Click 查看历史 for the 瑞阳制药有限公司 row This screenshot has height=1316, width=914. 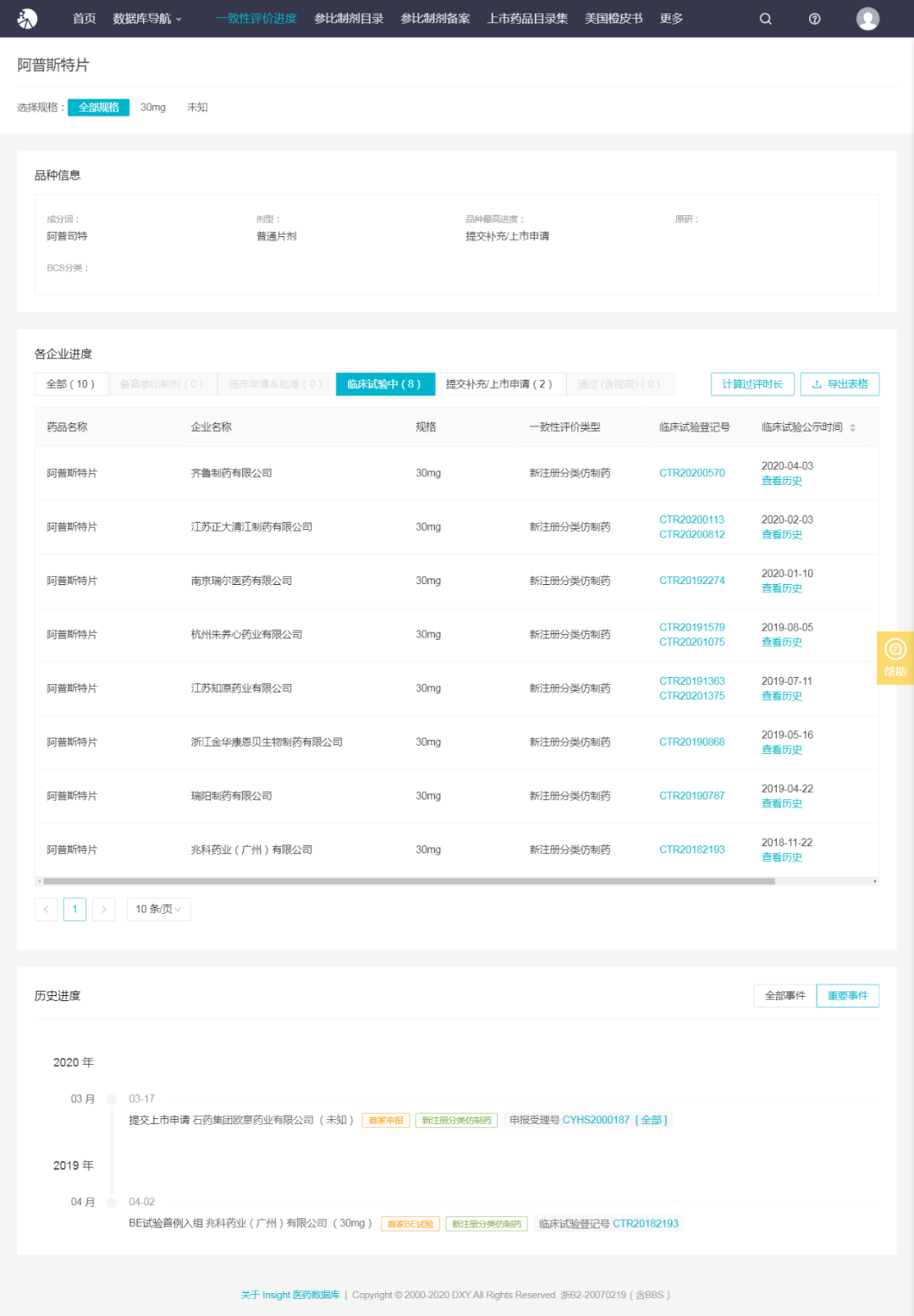(782, 804)
